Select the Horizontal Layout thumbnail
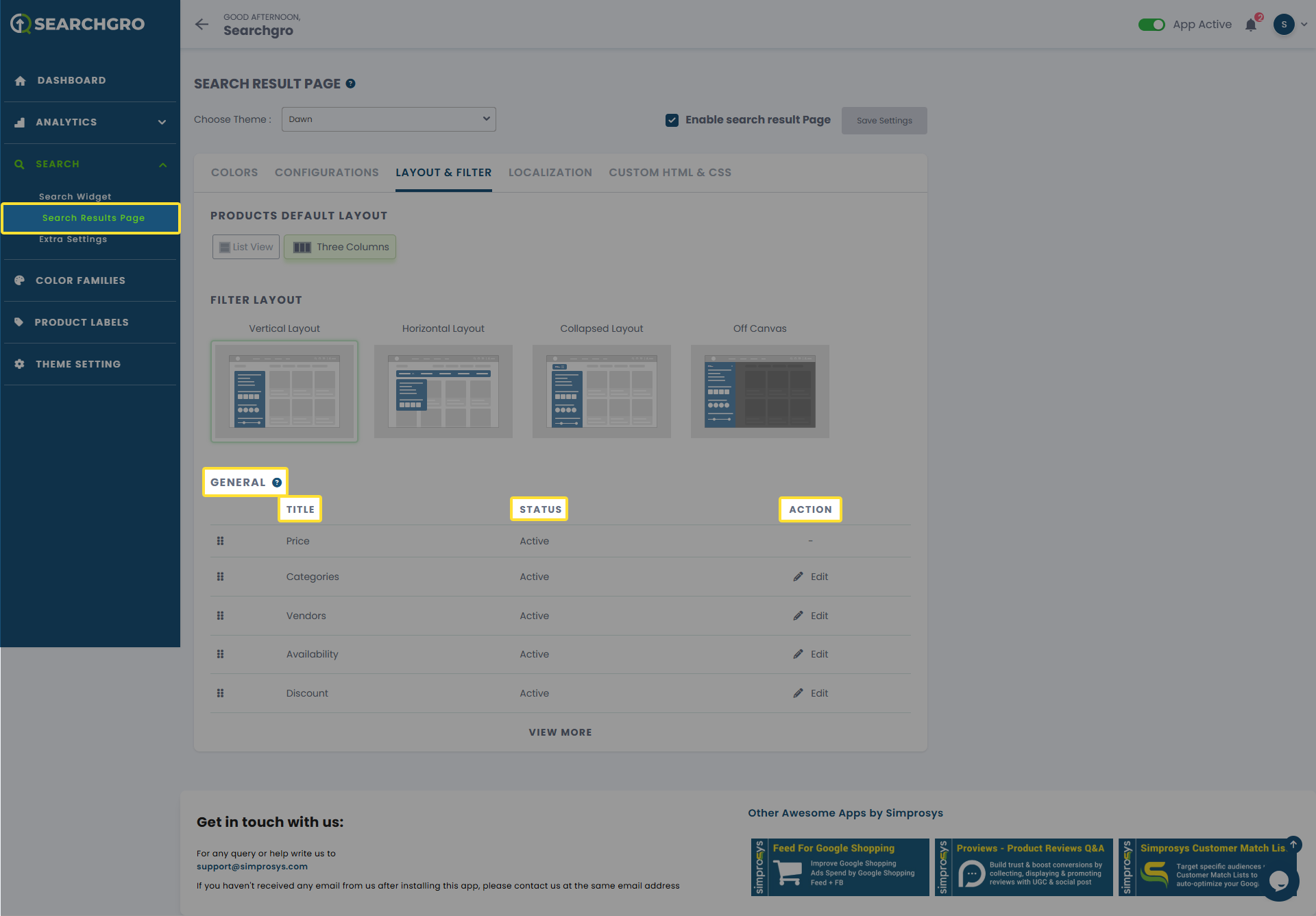The width and height of the screenshot is (1316, 916). (x=443, y=391)
